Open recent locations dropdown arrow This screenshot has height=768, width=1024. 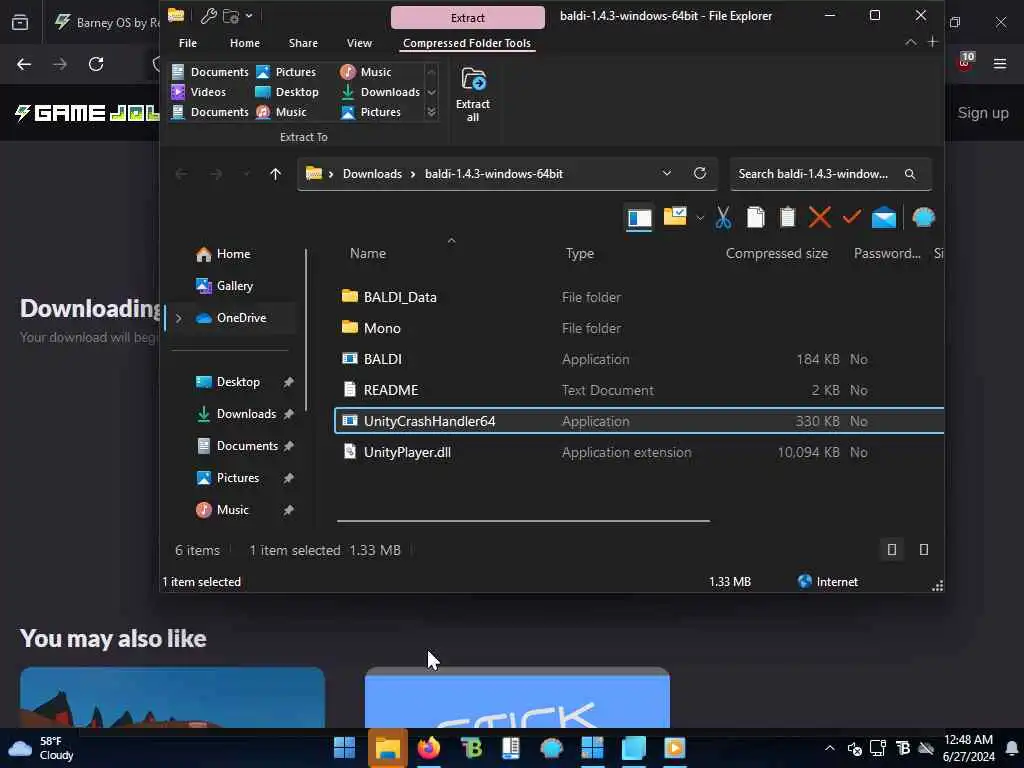pos(246,174)
